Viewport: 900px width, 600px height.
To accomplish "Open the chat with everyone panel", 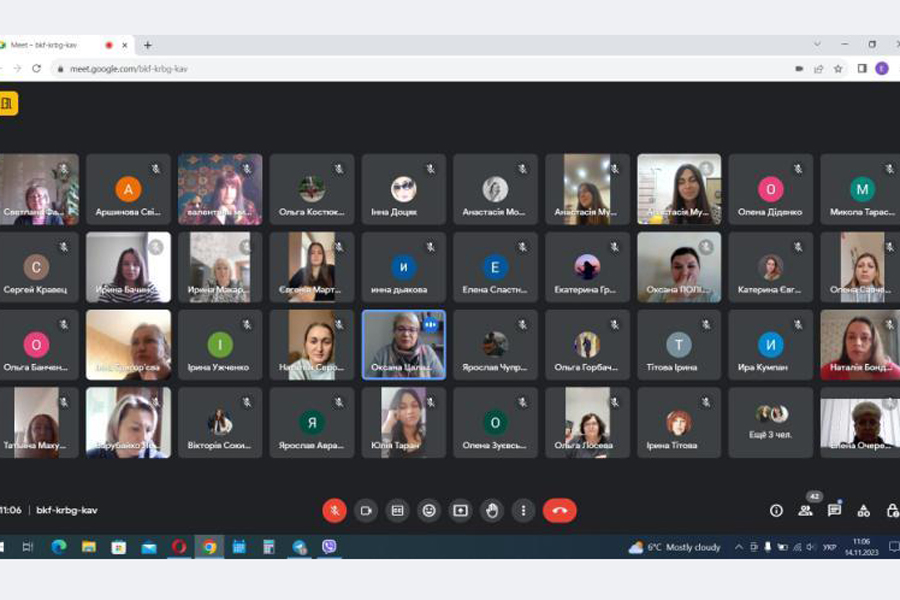I will (x=834, y=510).
